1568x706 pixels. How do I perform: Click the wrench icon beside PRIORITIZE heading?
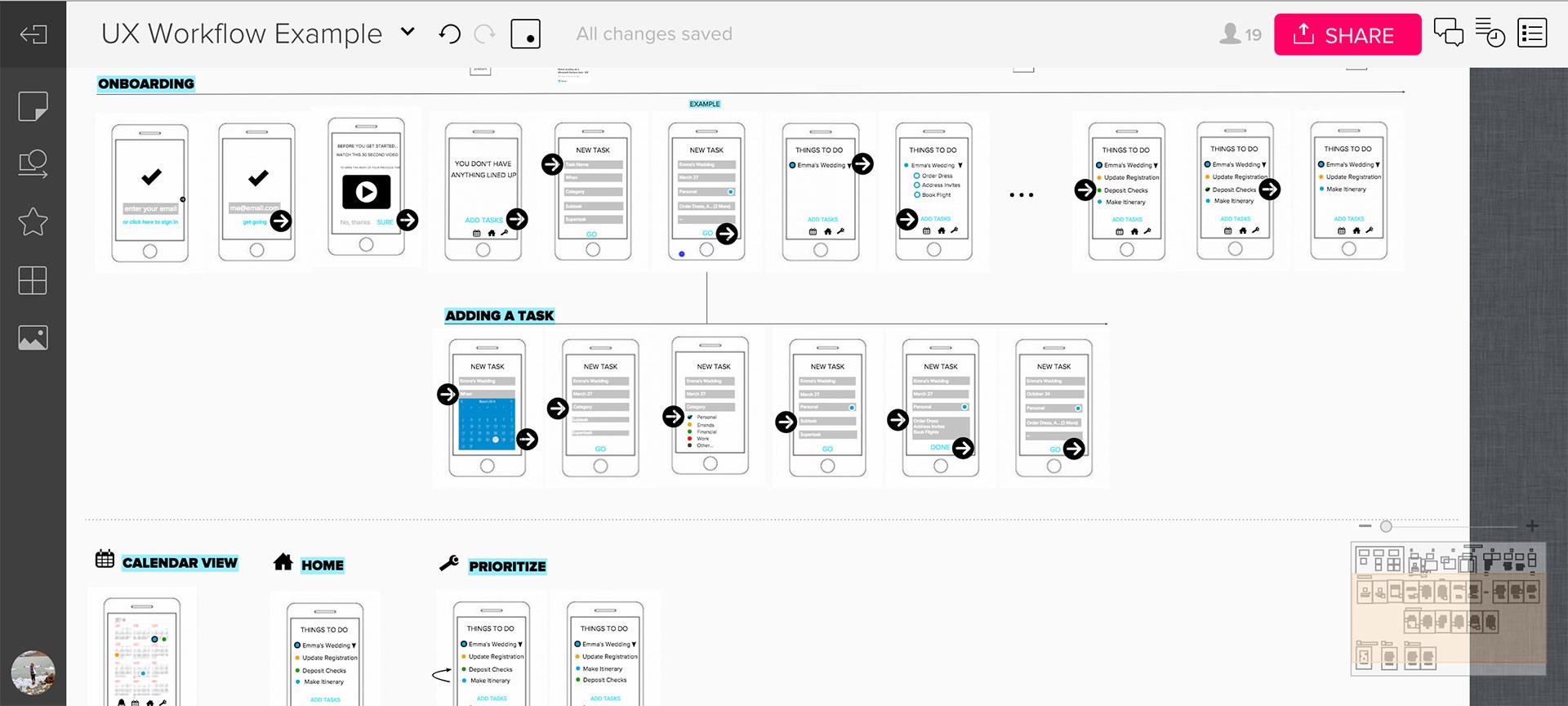[x=449, y=562]
